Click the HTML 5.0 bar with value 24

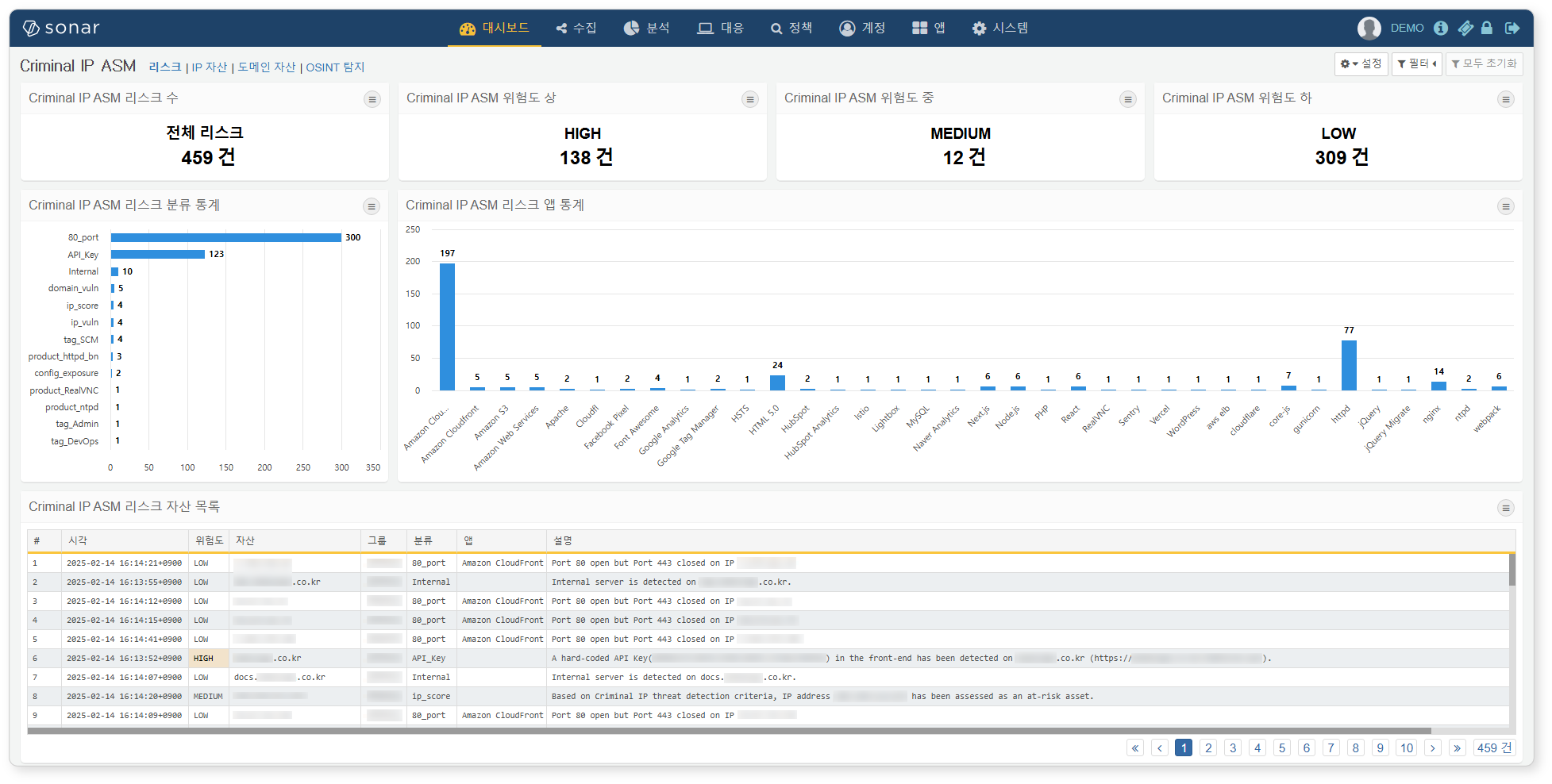pyautogui.click(x=777, y=382)
